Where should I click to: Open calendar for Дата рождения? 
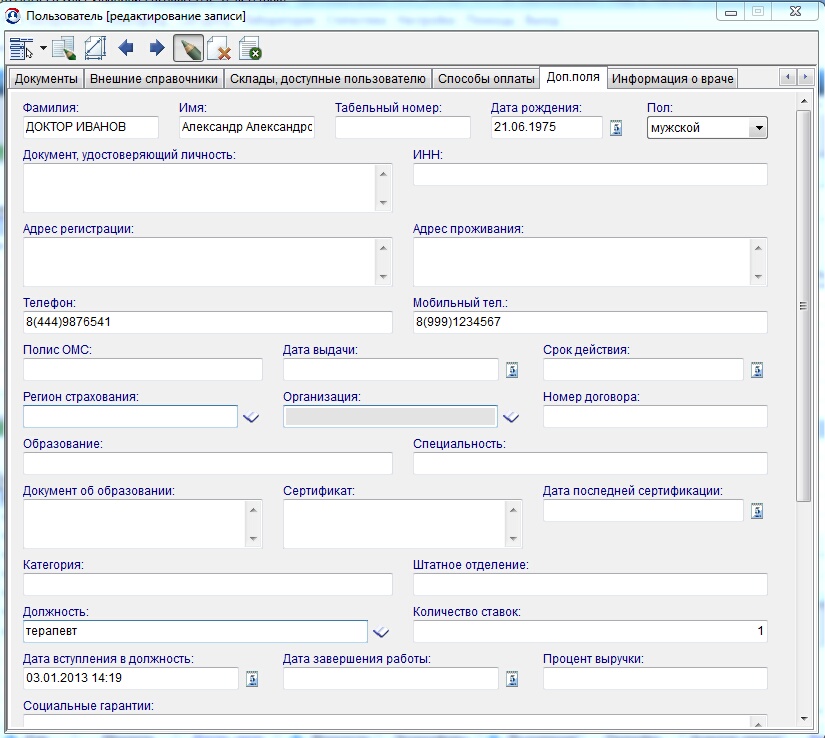coord(616,128)
